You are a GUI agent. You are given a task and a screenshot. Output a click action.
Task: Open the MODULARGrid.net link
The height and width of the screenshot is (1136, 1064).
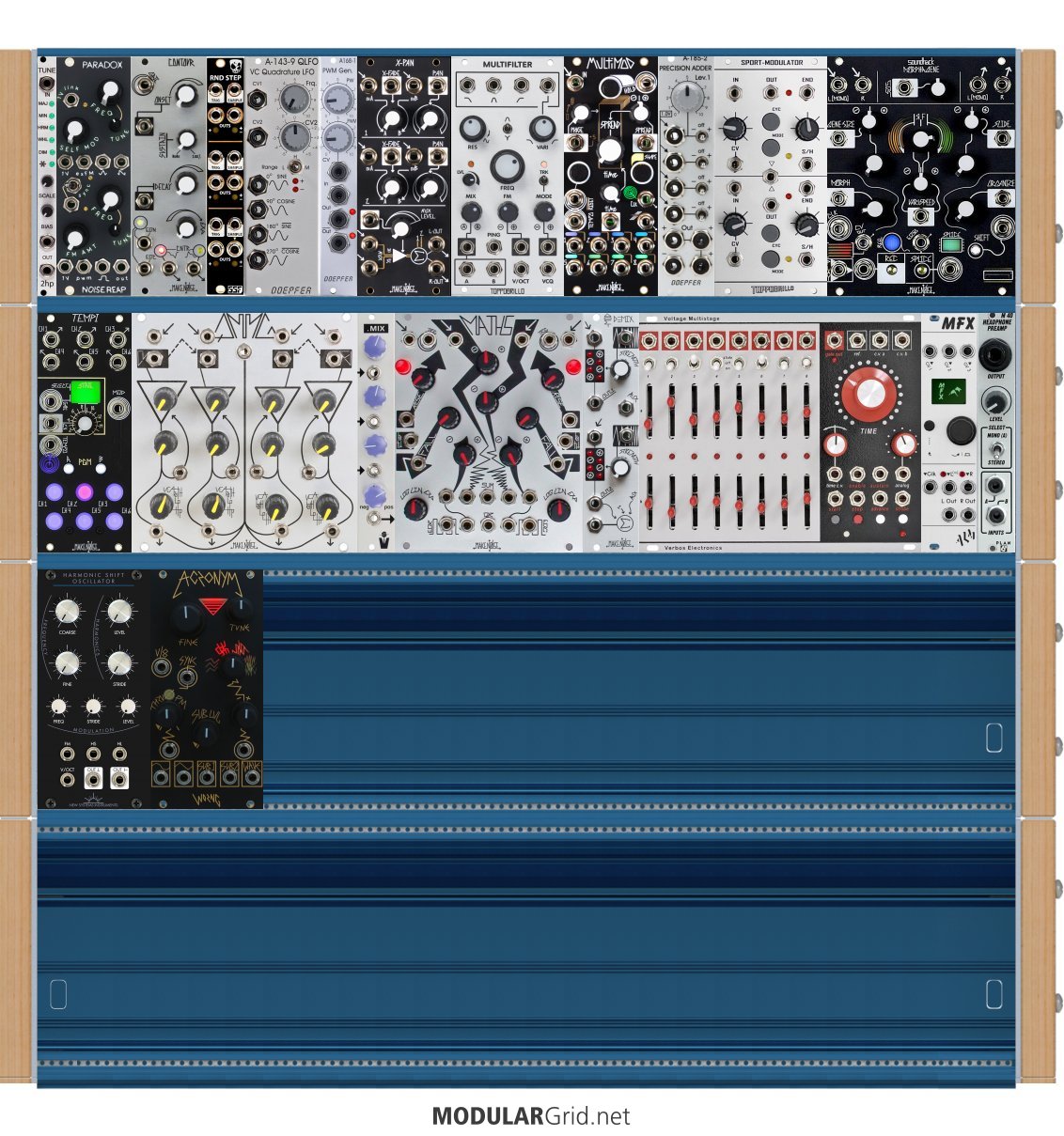coord(531,1116)
